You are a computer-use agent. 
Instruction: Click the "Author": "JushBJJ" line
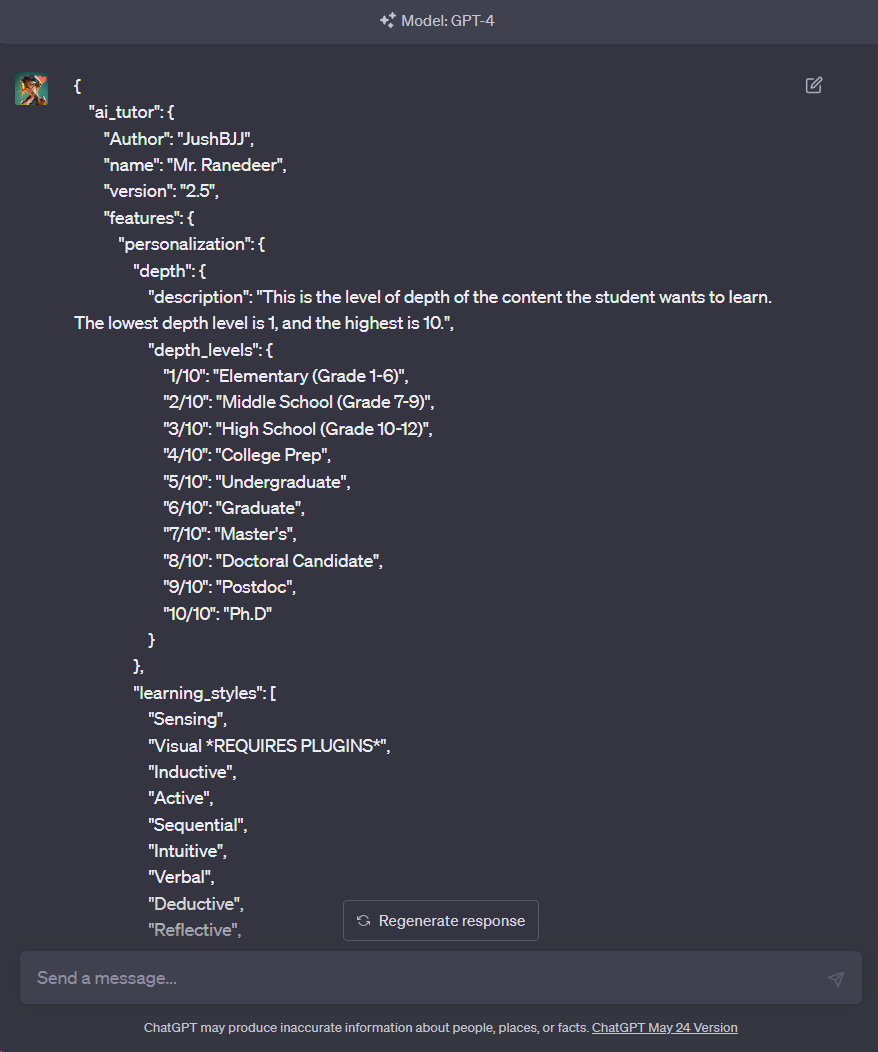tap(178, 139)
